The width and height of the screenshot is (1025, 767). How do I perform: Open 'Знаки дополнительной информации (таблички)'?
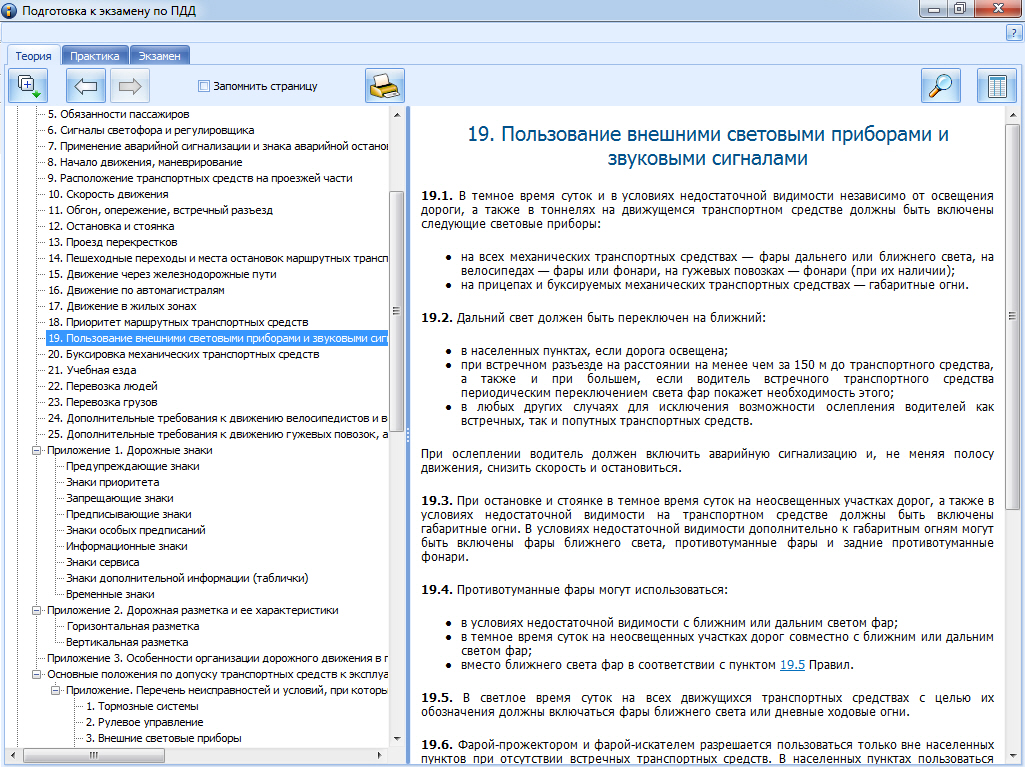(x=187, y=578)
